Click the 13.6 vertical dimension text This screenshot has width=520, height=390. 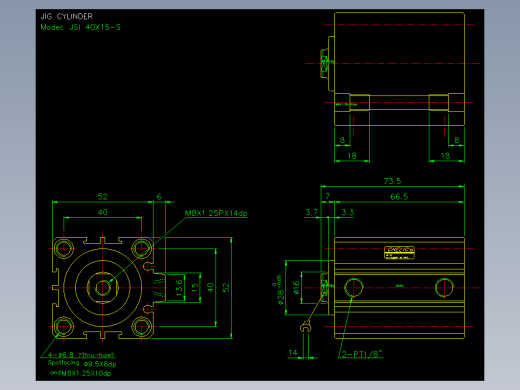point(179,287)
